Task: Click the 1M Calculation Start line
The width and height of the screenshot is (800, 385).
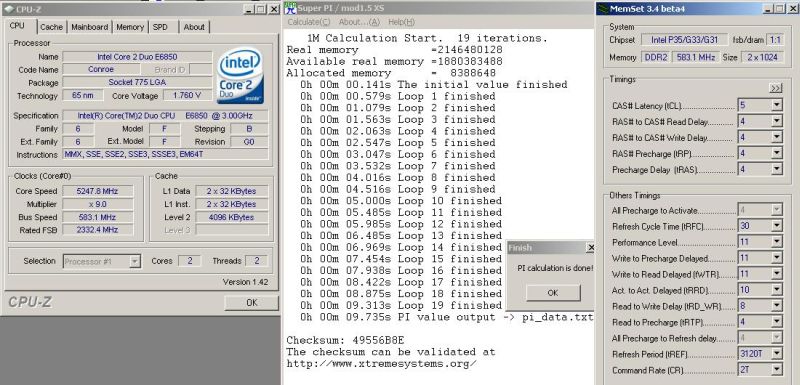Action: [427, 38]
